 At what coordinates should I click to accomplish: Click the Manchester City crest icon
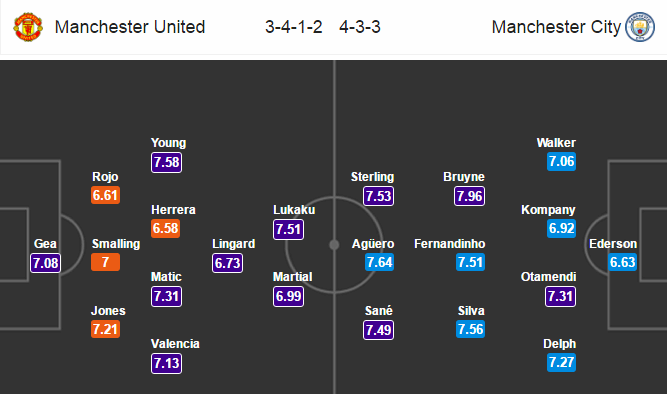pyautogui.click(x=640, y=27)
